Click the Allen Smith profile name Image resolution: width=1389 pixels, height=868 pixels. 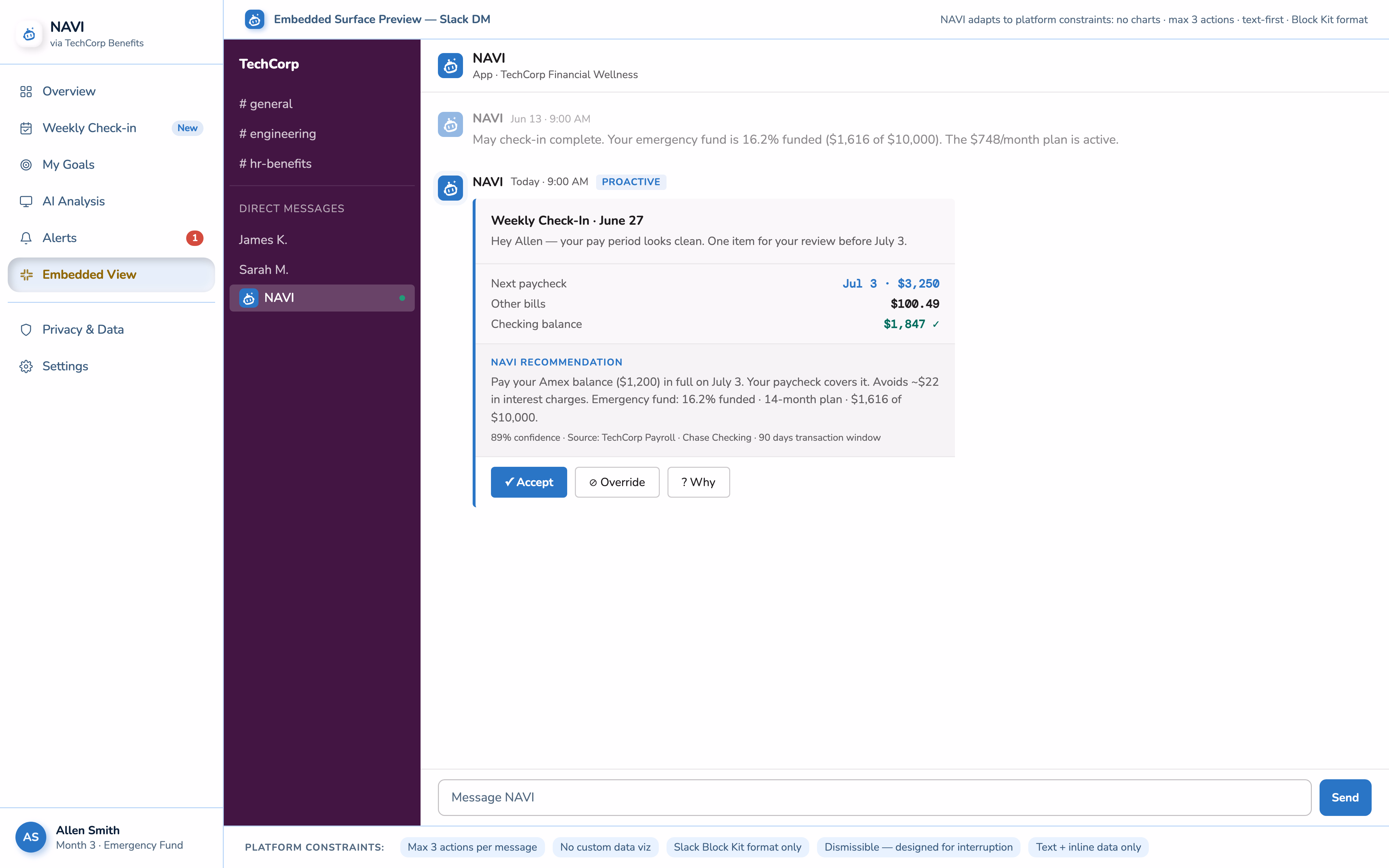click(88, 830)
